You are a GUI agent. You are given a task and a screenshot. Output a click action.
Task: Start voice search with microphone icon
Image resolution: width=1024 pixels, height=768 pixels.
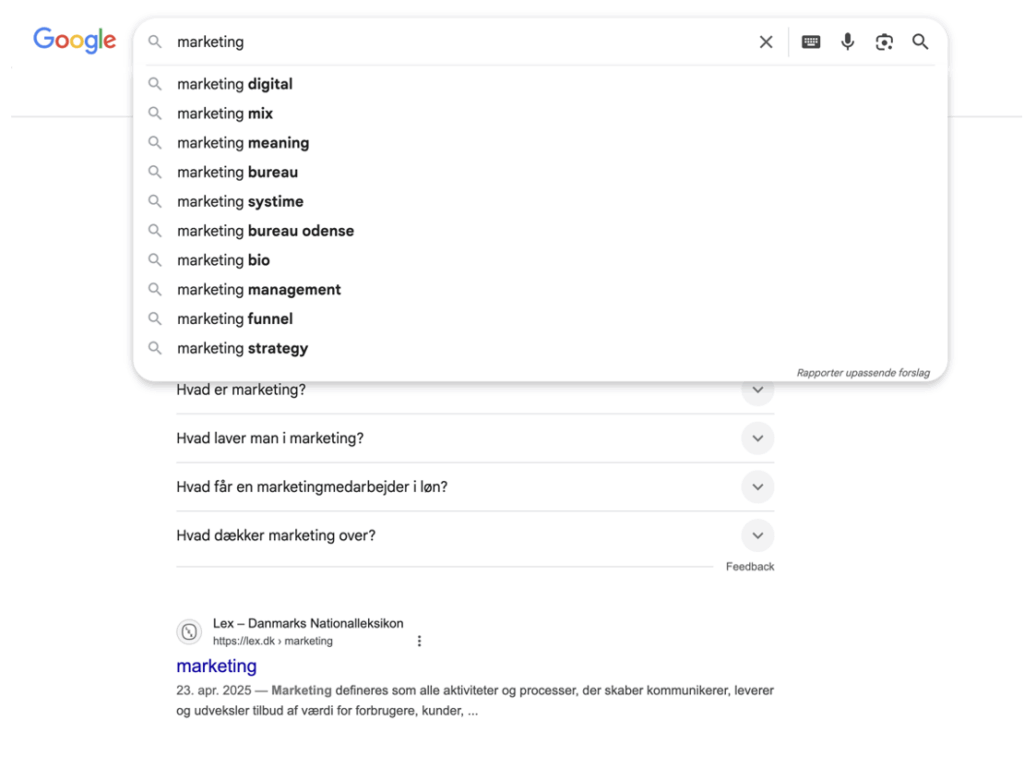tap(848, 42)
